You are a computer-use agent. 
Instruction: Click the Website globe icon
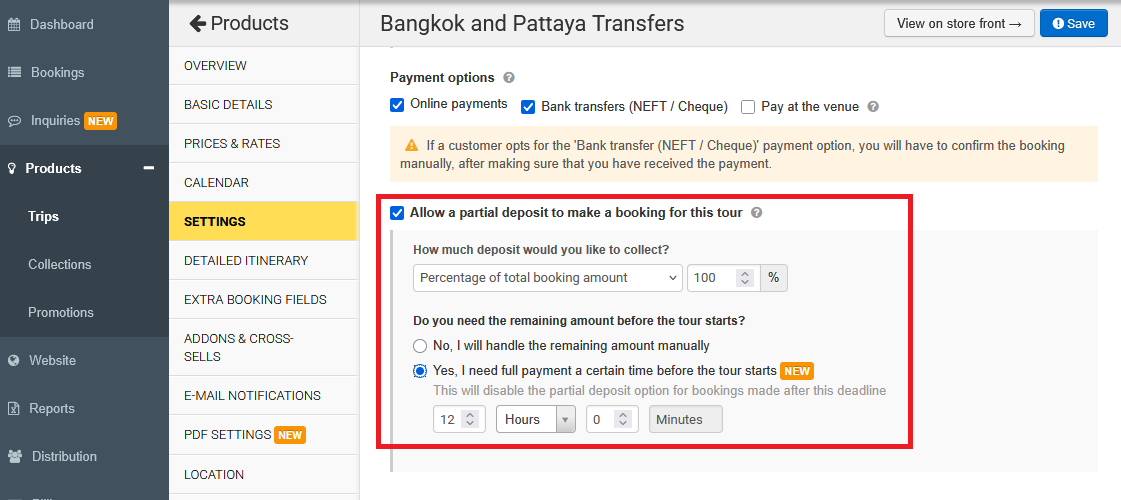(14, 360)
